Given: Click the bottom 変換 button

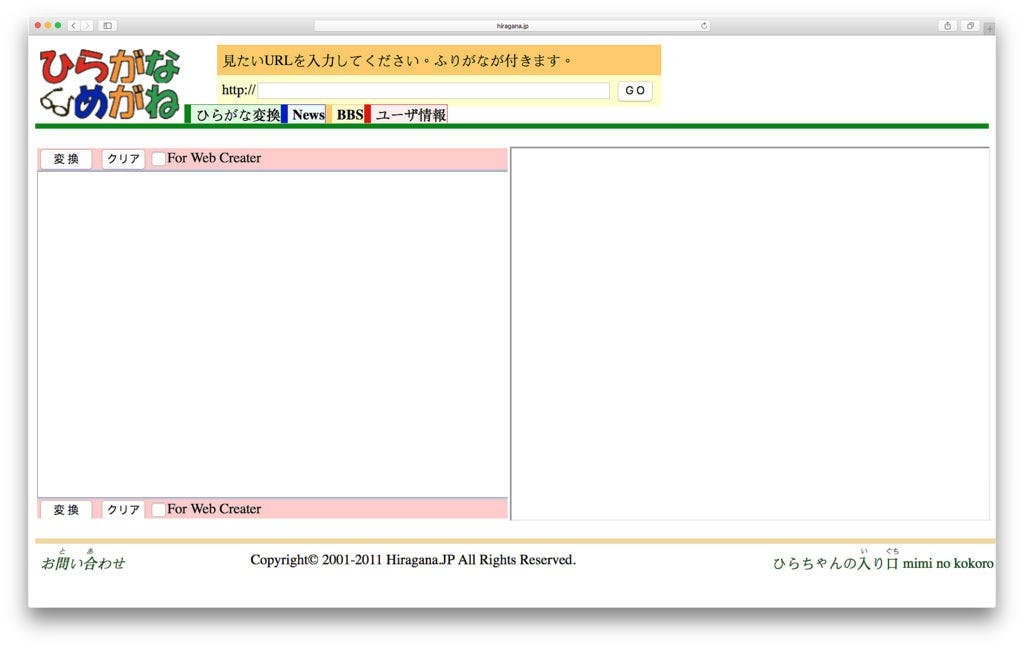Looking at the screenshot, I should click(x=66, y=510).
